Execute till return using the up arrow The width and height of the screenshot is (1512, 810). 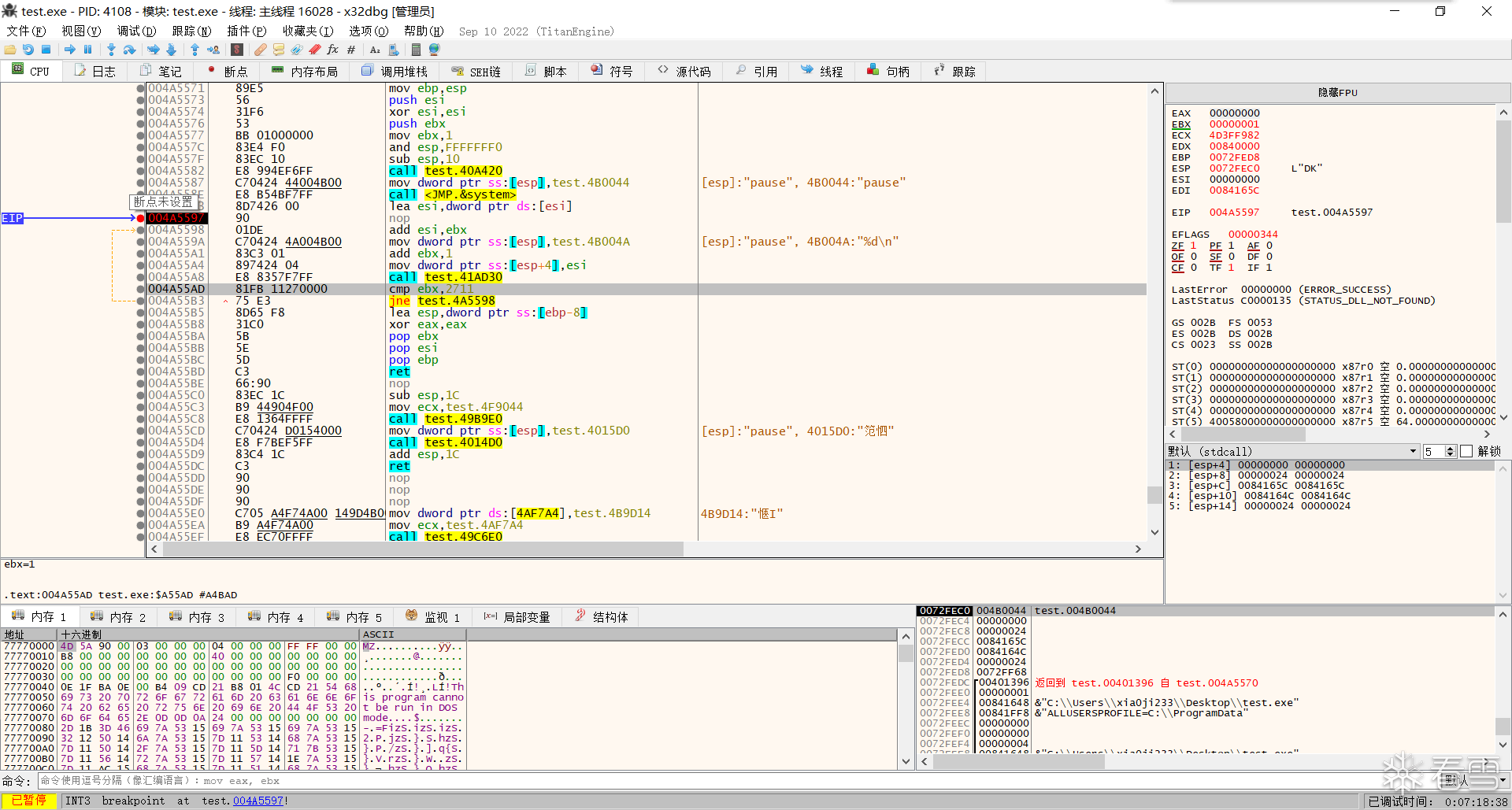pyautogui.click(x=195, y=50)
